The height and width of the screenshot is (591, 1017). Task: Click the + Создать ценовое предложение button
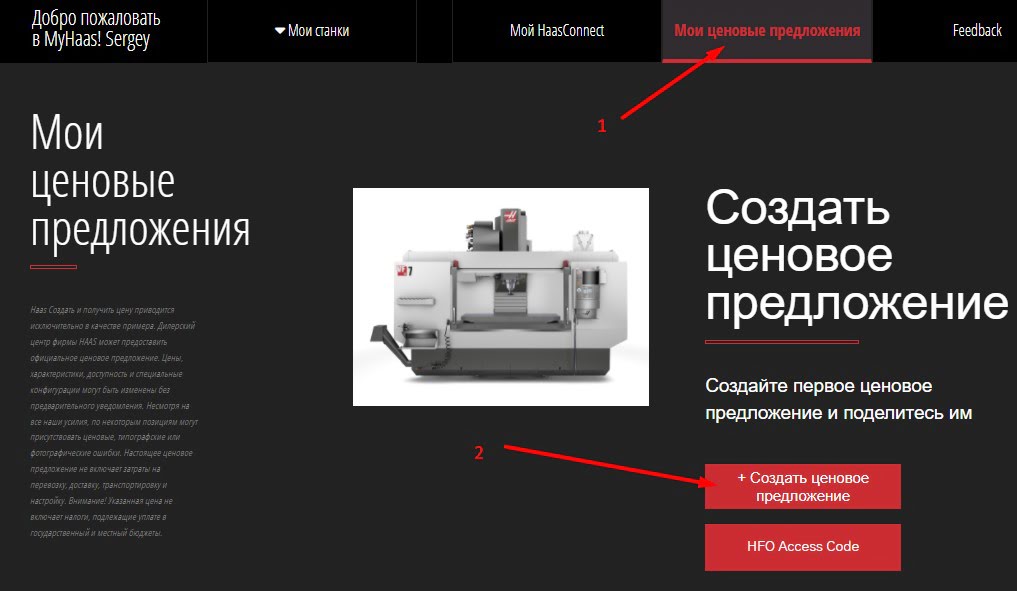coord(802,487)
